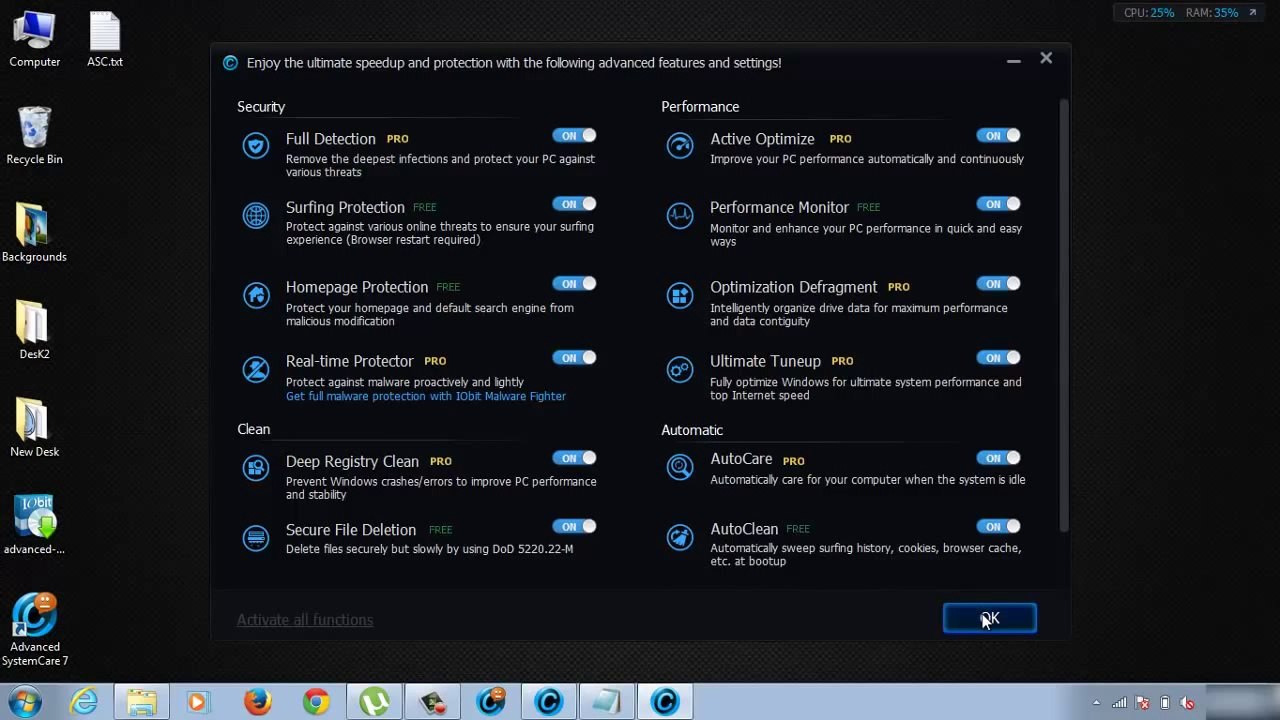Click the Deep Registry Clean icon
This screenshot has width=1280, height=720.
[x=256, y=468]
